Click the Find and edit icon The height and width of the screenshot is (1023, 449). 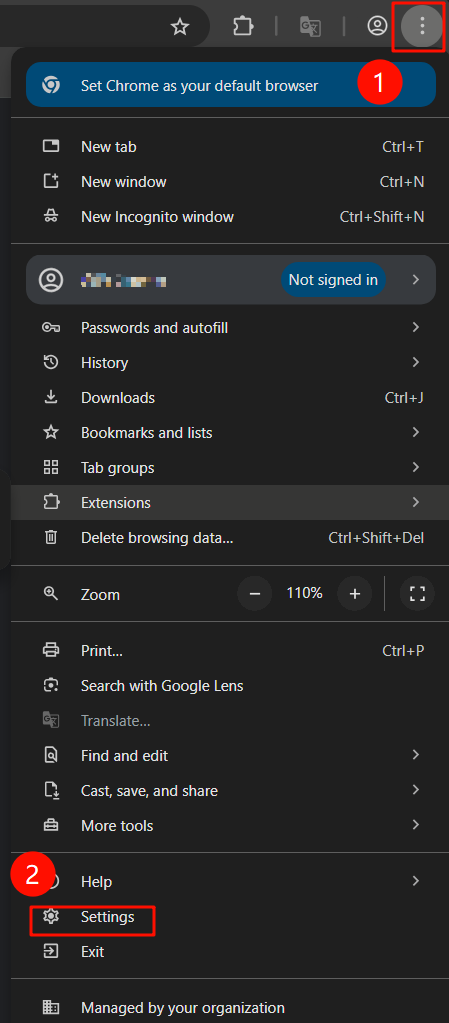(51, 756)
